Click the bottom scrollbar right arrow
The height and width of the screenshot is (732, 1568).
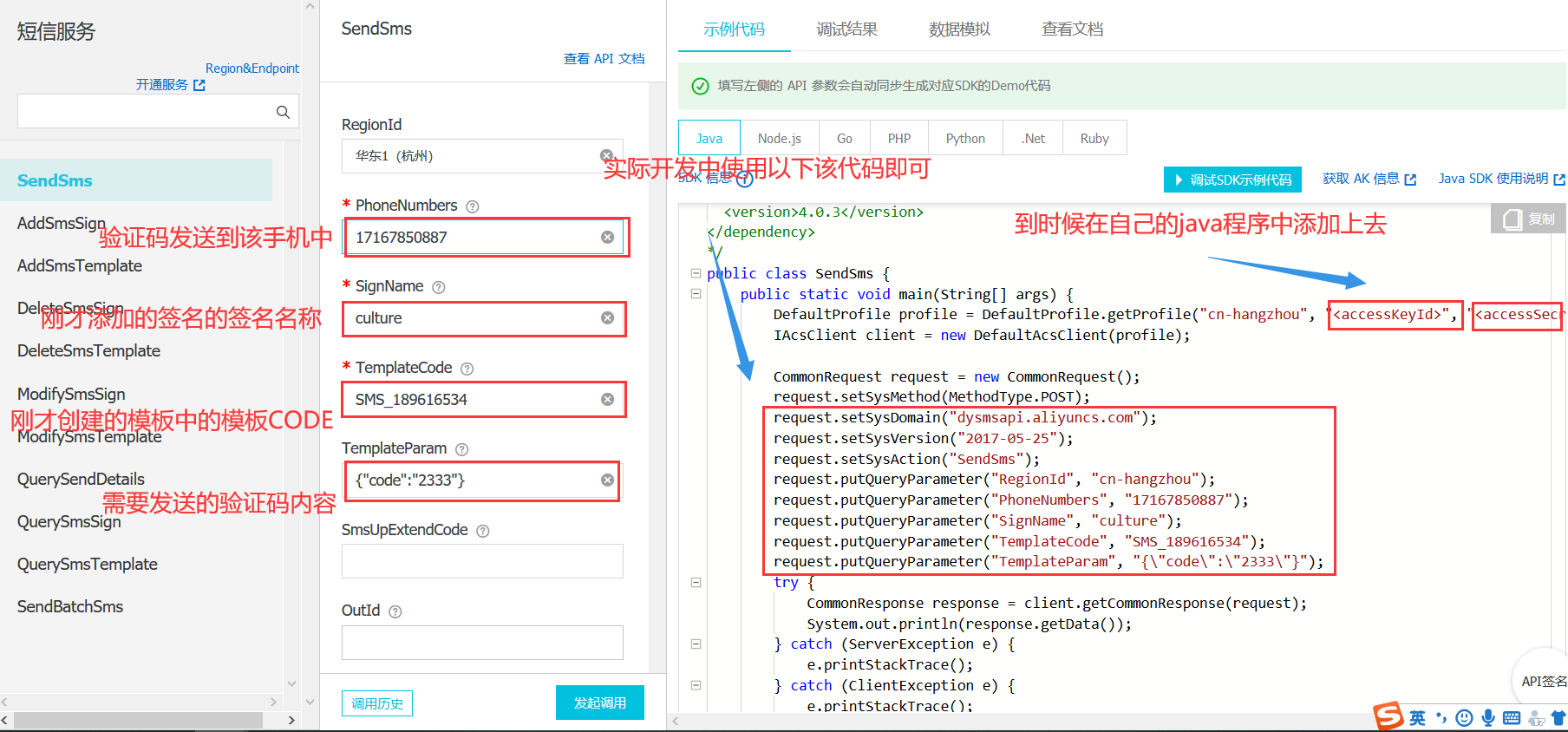click(291, 721)
